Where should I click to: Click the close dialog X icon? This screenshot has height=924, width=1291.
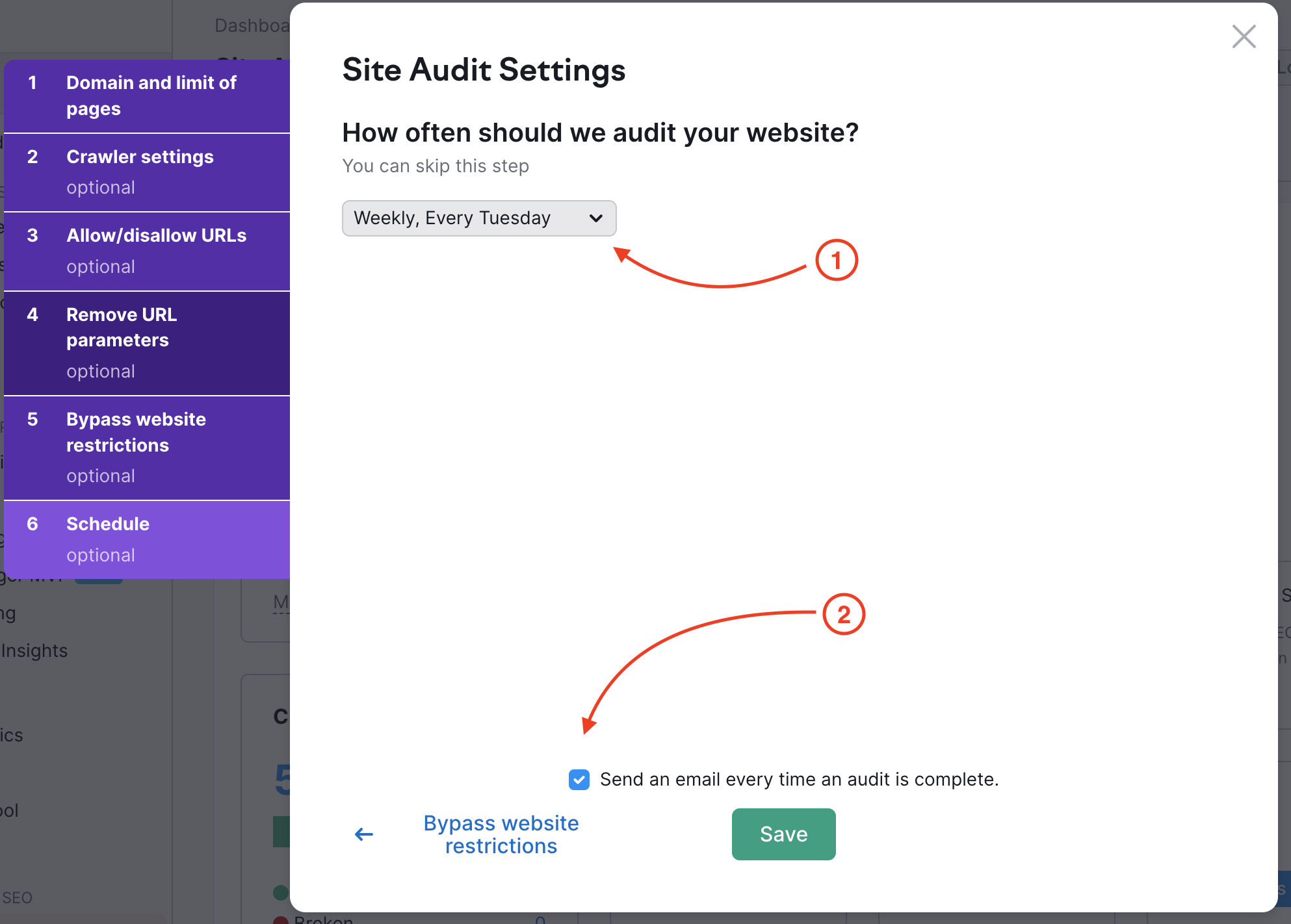coord(1245,36)
